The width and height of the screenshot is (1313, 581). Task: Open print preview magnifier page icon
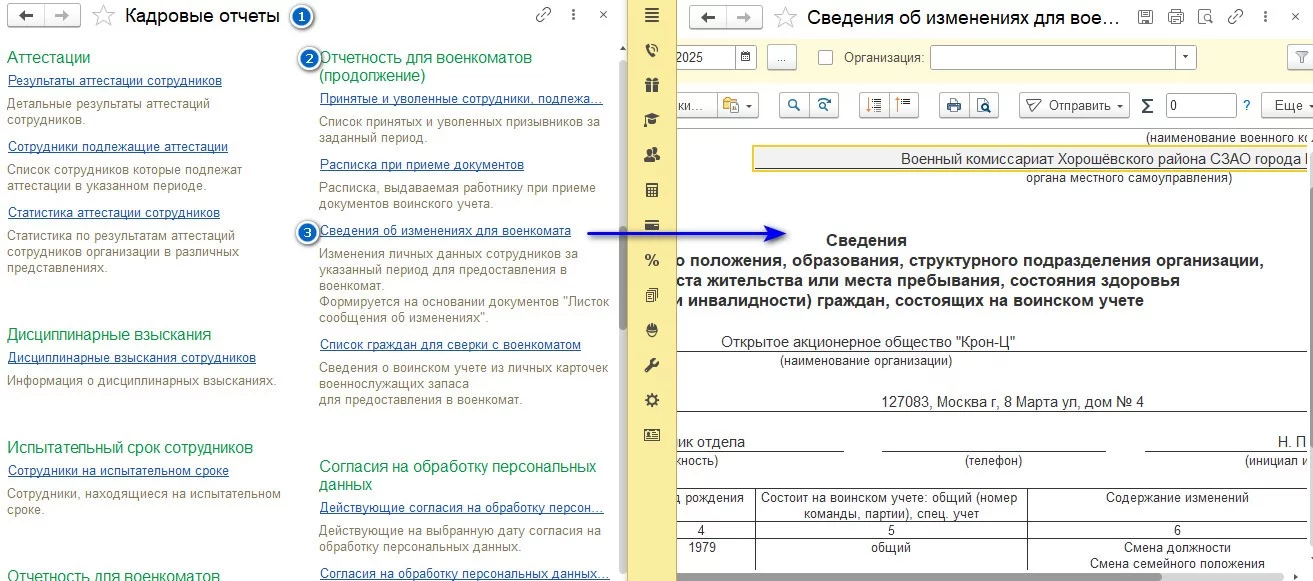(x=983, y=105)
